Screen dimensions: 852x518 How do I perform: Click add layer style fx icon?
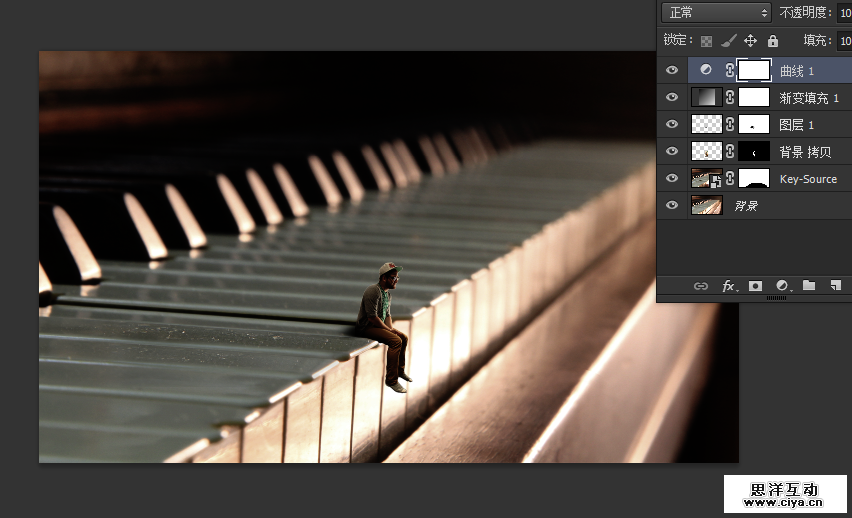pyautogui.click(x=729, y=286)
